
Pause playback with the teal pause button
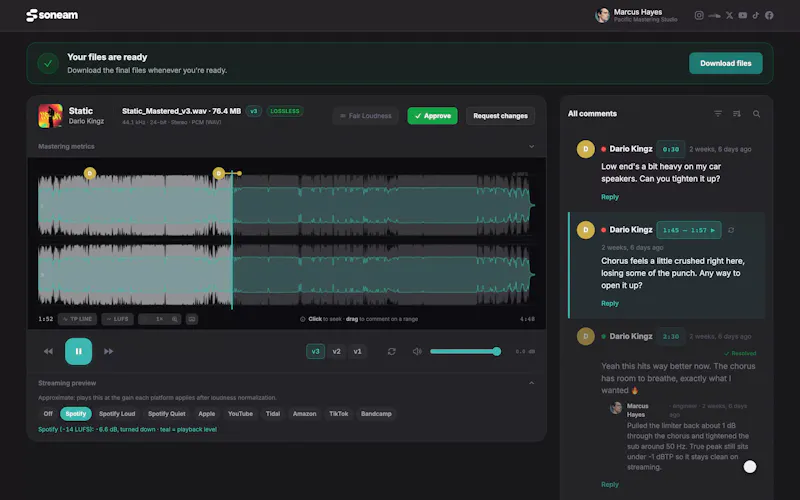click(x=78, y=351)
